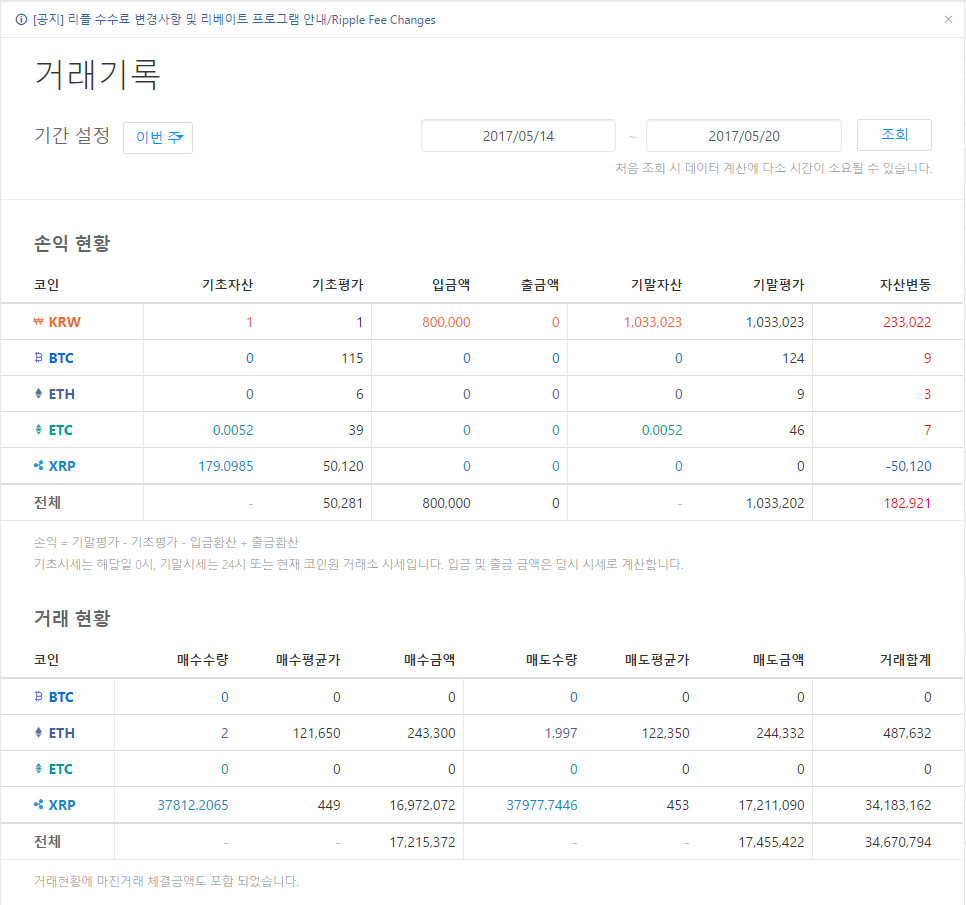Open the Ripple Fee Changes notice link

234,20
